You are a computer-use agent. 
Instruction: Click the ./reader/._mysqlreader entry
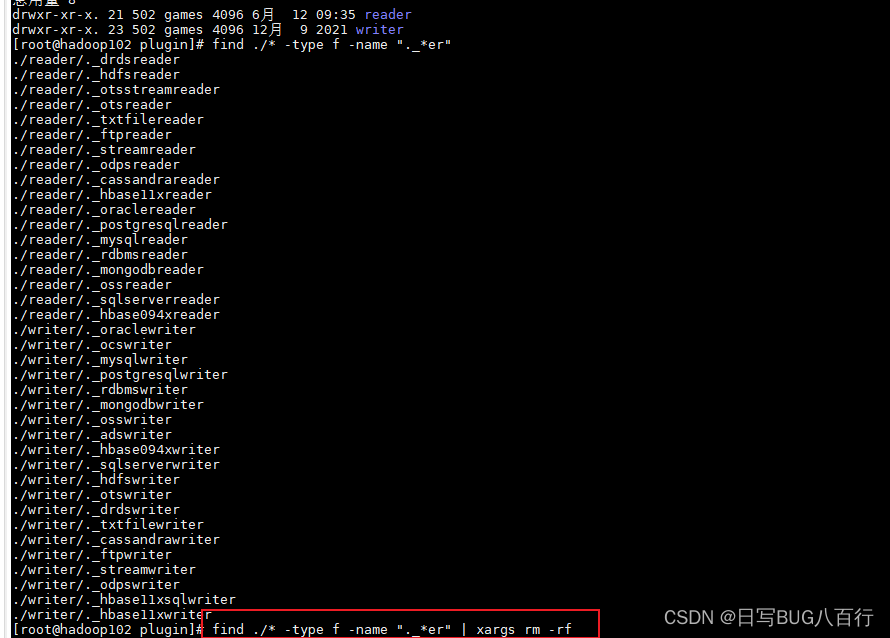pyautogui.click(x=100, y=240)
